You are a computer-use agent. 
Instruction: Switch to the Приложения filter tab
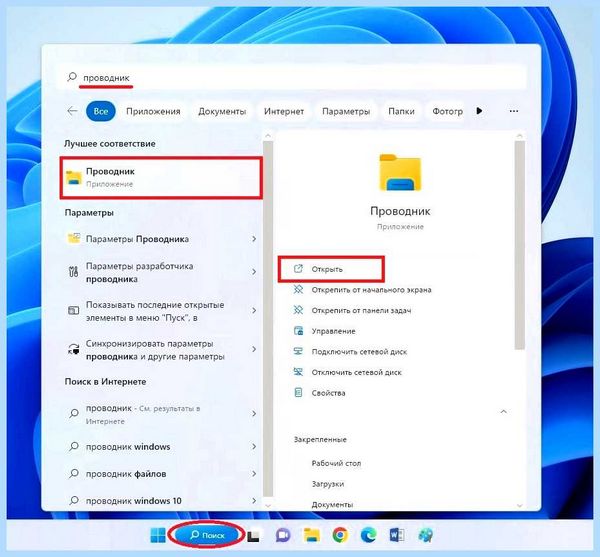tap(153, 111)
